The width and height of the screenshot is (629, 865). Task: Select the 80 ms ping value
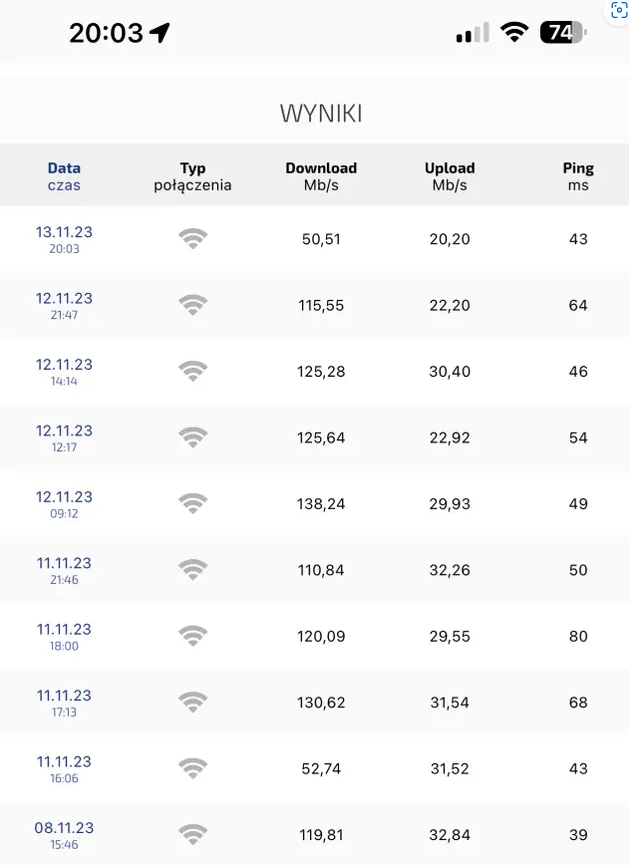(578, 636)
